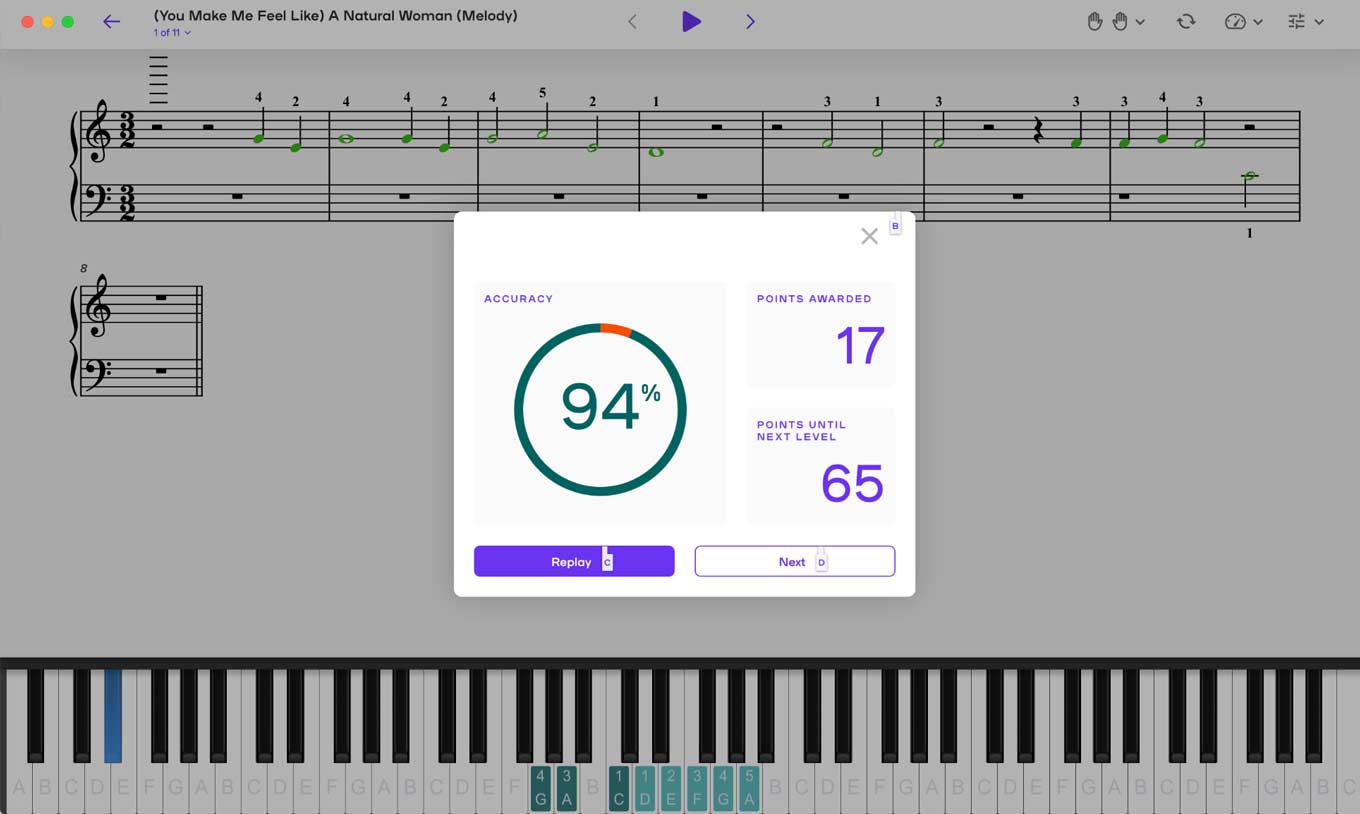Toggle the loop repeat icon

coord(1186,21)
